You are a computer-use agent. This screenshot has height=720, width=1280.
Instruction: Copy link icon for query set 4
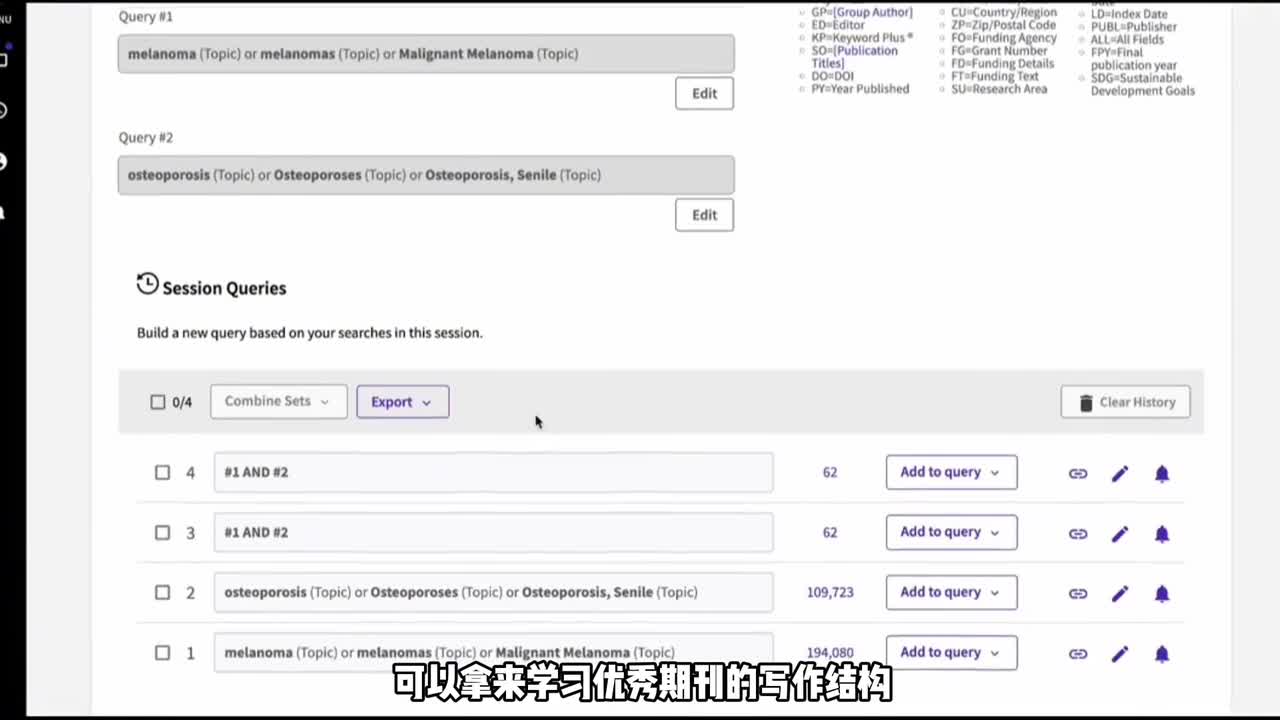point(1077,473)
